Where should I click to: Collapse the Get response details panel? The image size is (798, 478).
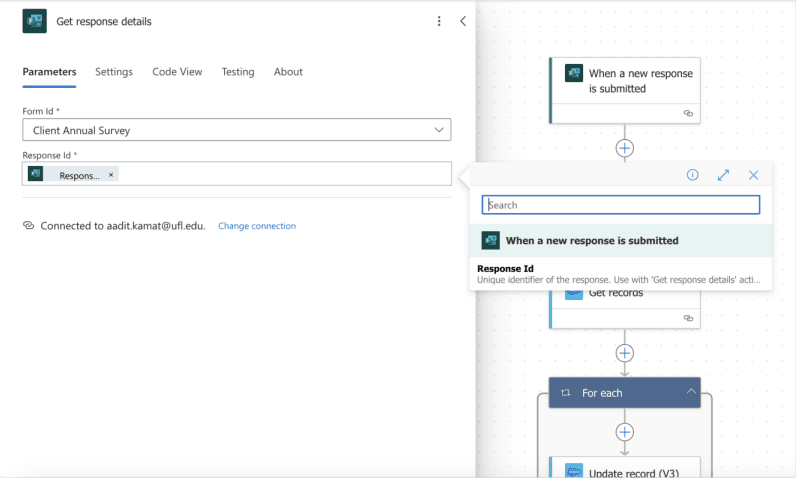462,21
